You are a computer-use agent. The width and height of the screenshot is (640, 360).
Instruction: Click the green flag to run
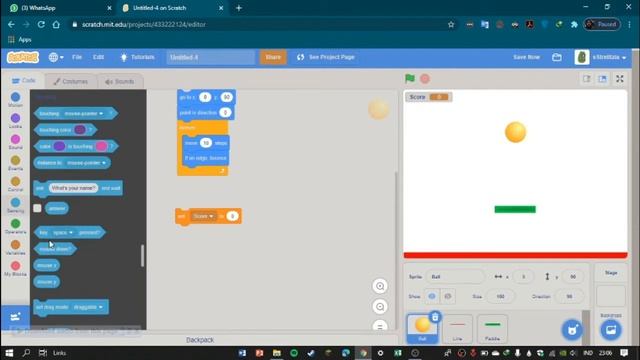[x=410, y=78]
